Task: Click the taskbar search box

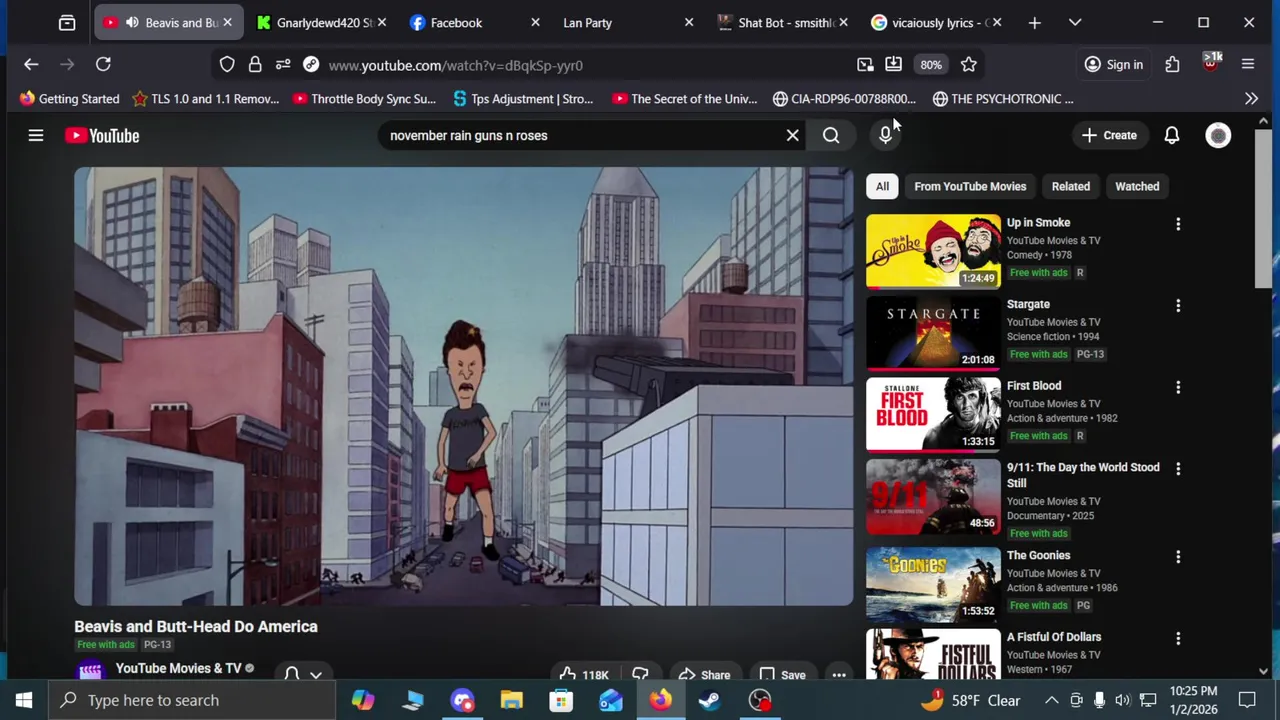Action: pyautogui.click(x=192, y=700)
